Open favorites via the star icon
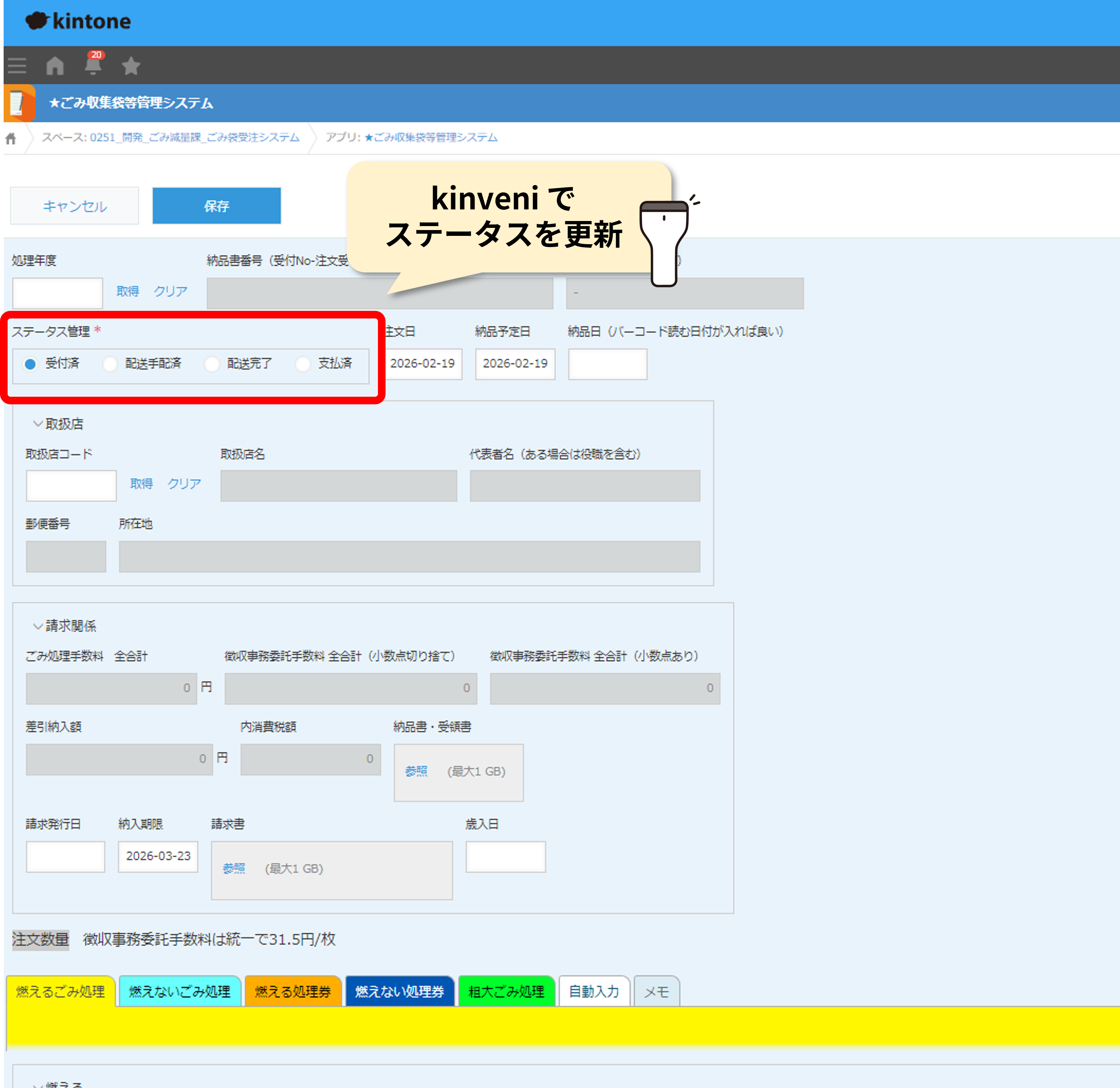1120x1088 pixels. 131,65
